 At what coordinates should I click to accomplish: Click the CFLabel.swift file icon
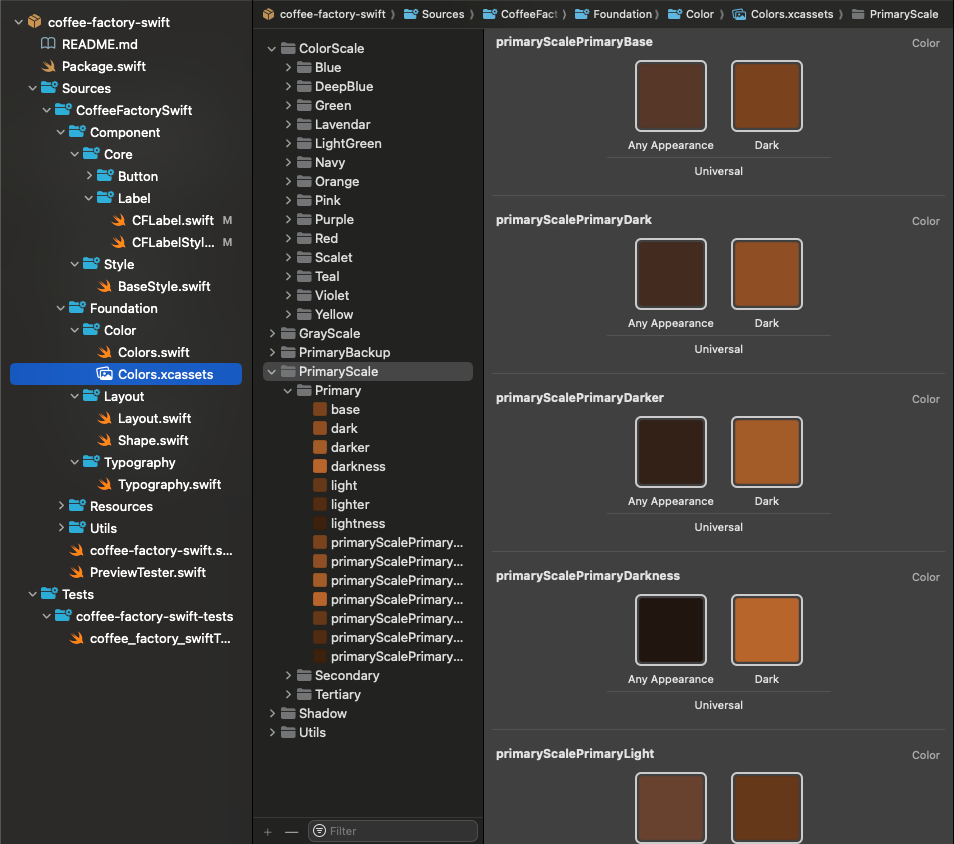(x=118, y=220)
